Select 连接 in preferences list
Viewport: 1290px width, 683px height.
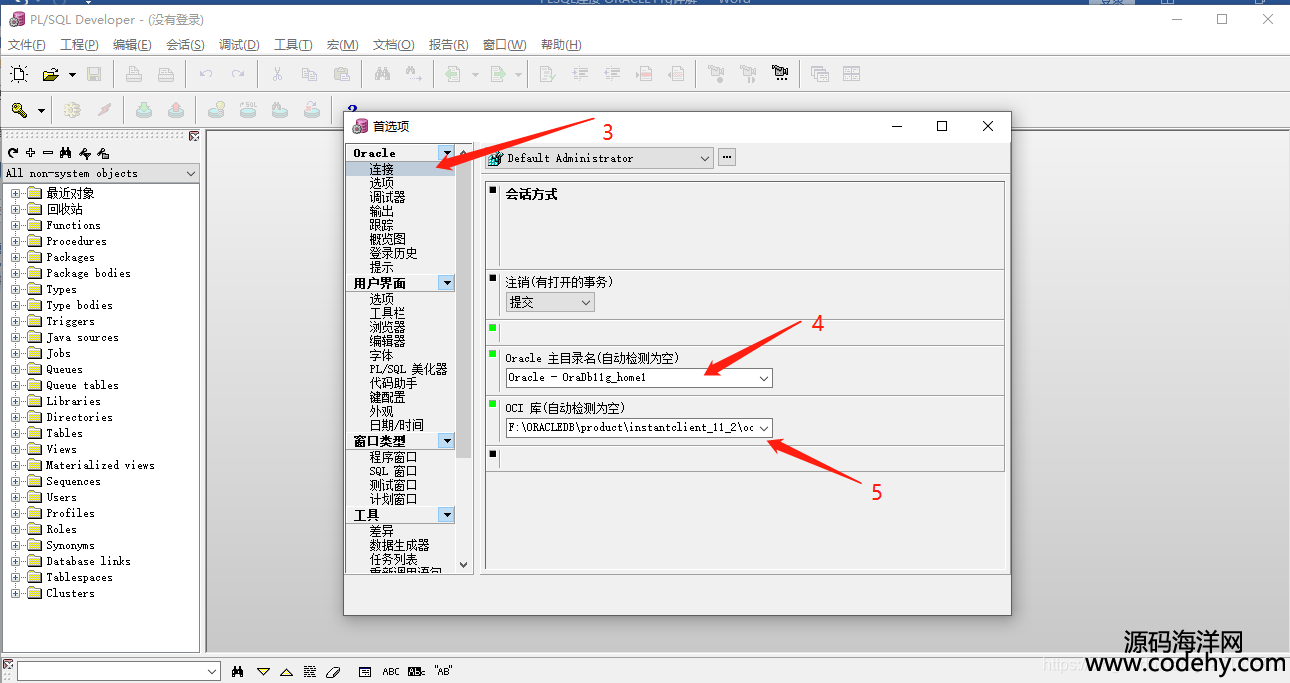pyautogui.click(x=381, y=169)
